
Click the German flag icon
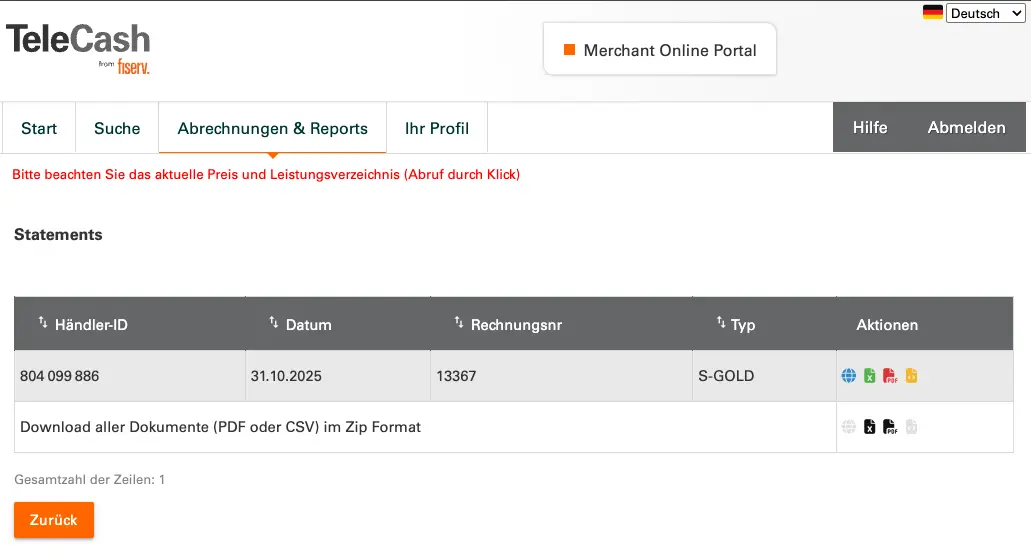coord(932,13)
